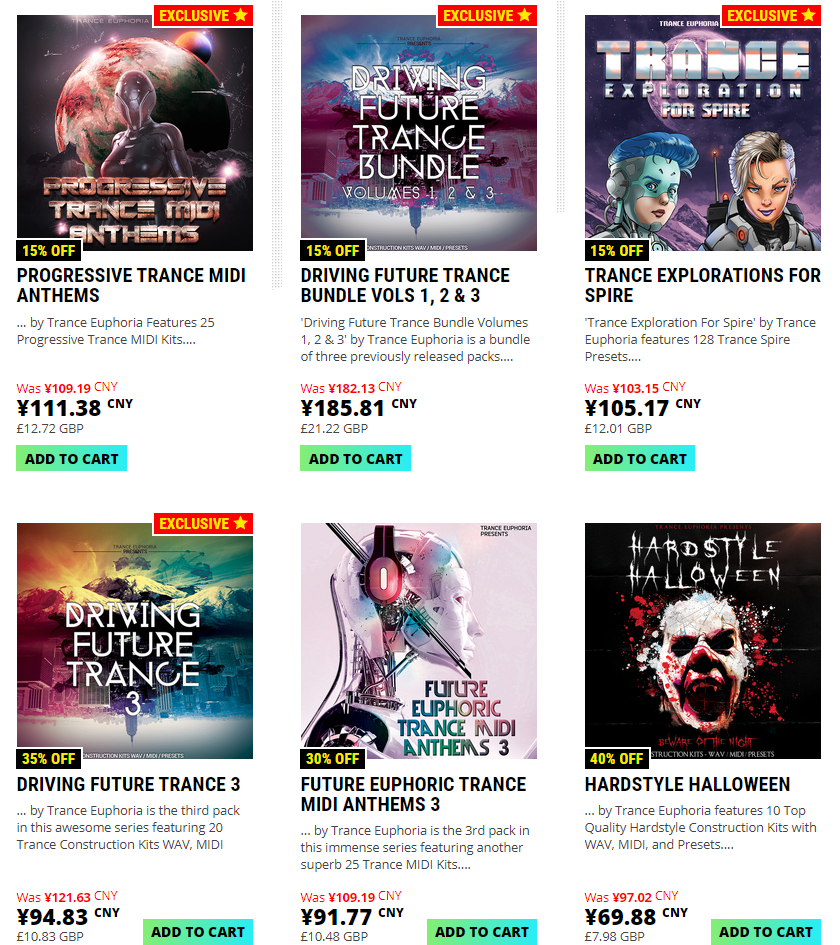Screen dimensions: 840x945
Task: Open Trance Exploration For Spire cover image
Action: coord(703,133)
